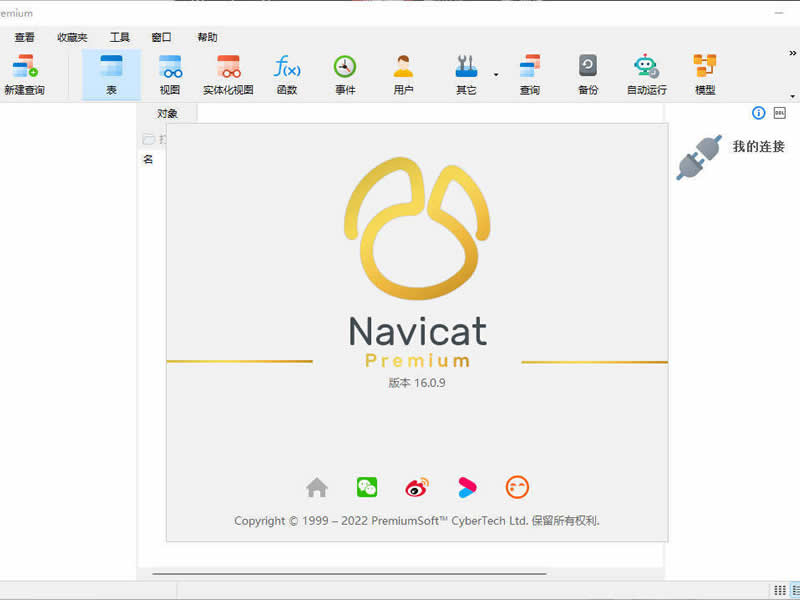Click the My Connections (我的连接) label
The width and height of the screenshot is (800, 600).
758,146
